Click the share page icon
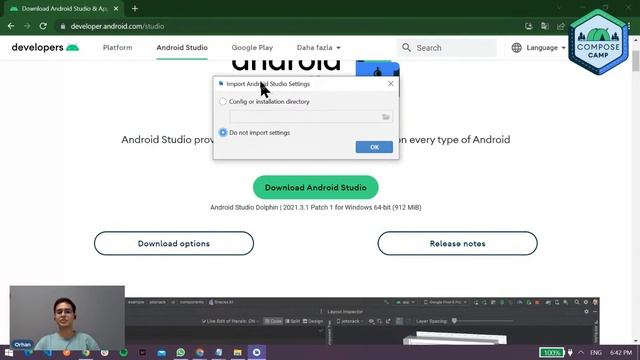Screen dimensions: 640x360 (560, 26)
